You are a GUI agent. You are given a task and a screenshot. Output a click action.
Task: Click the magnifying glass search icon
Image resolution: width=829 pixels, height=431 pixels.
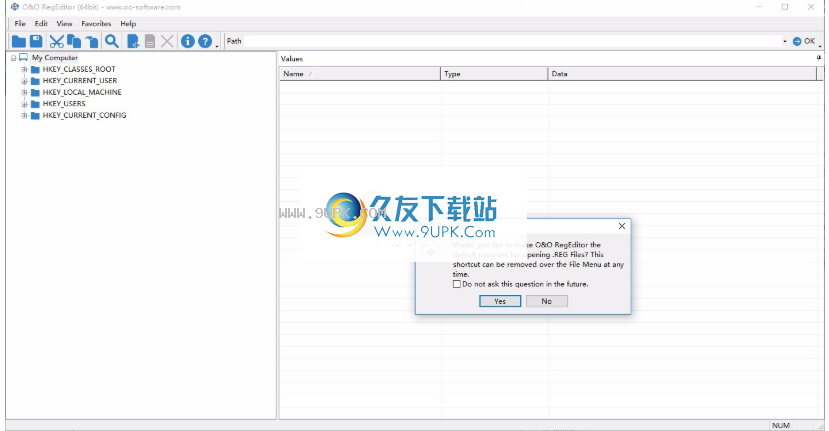click(112, 41)
